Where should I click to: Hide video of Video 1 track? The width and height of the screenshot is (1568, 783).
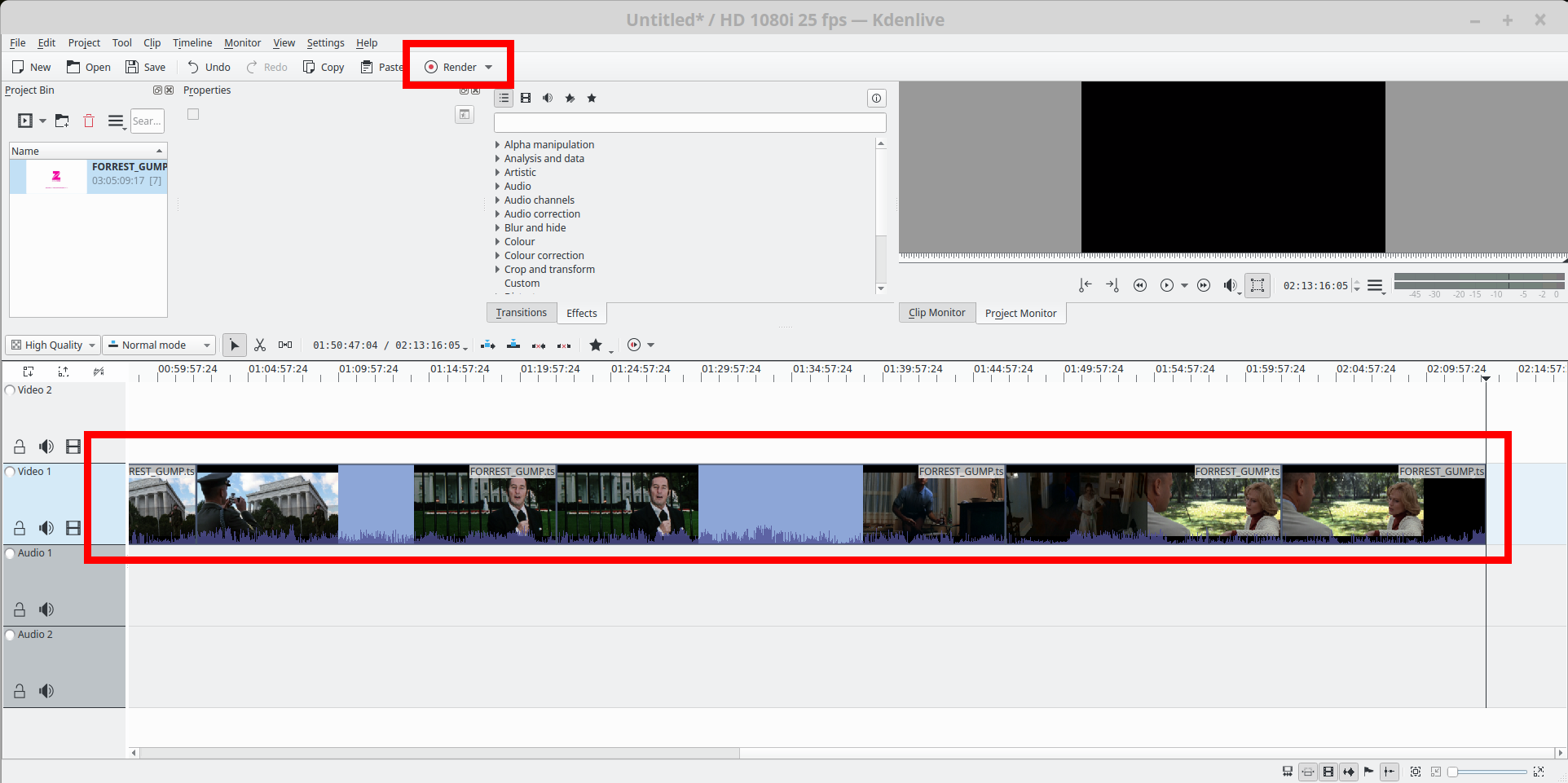coord(73,528)
